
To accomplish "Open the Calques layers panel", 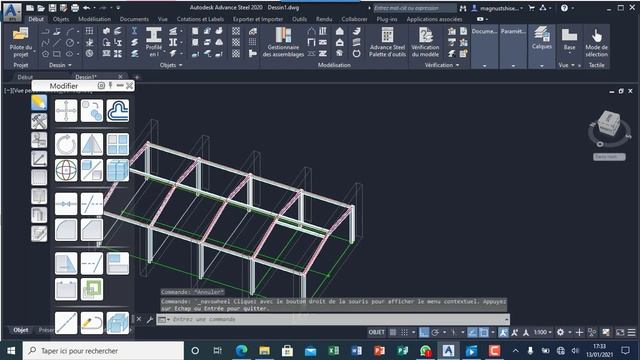I will (x=542, y=38).
